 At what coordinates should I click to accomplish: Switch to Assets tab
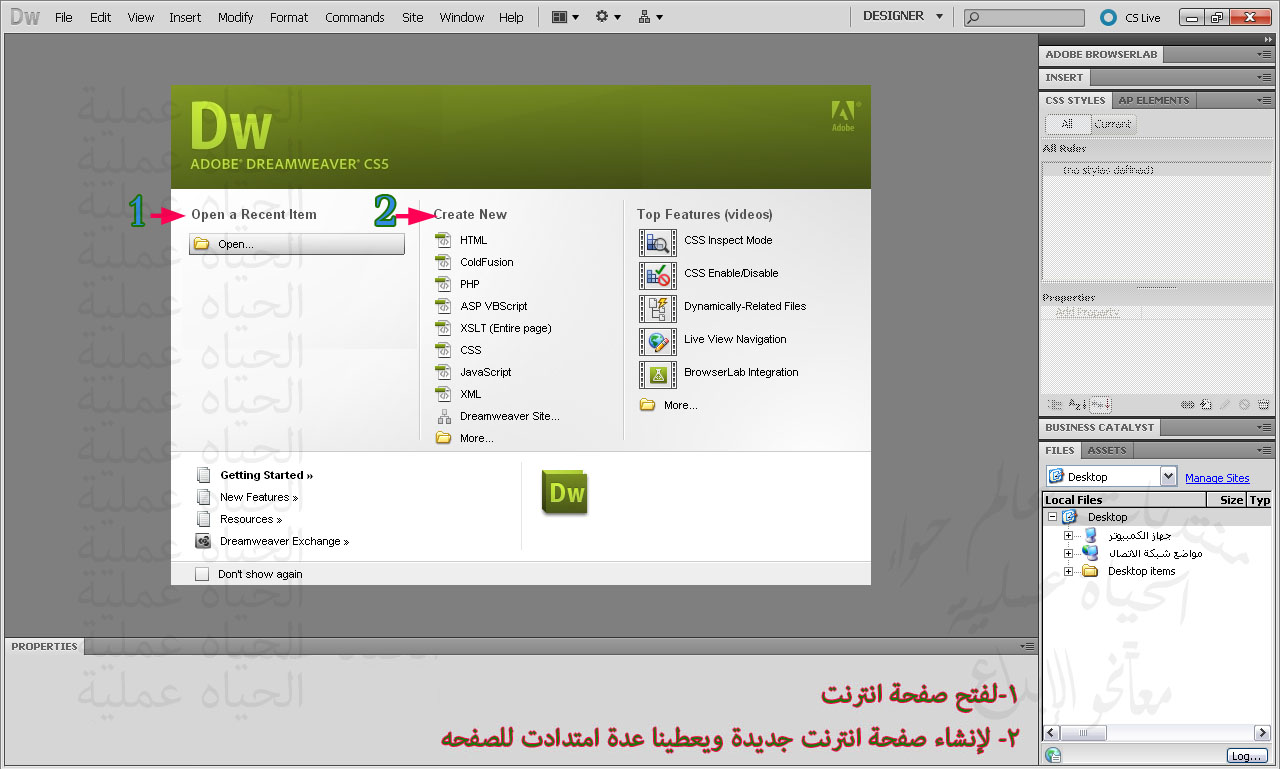pyautogui.click(x=1107, y=450)
